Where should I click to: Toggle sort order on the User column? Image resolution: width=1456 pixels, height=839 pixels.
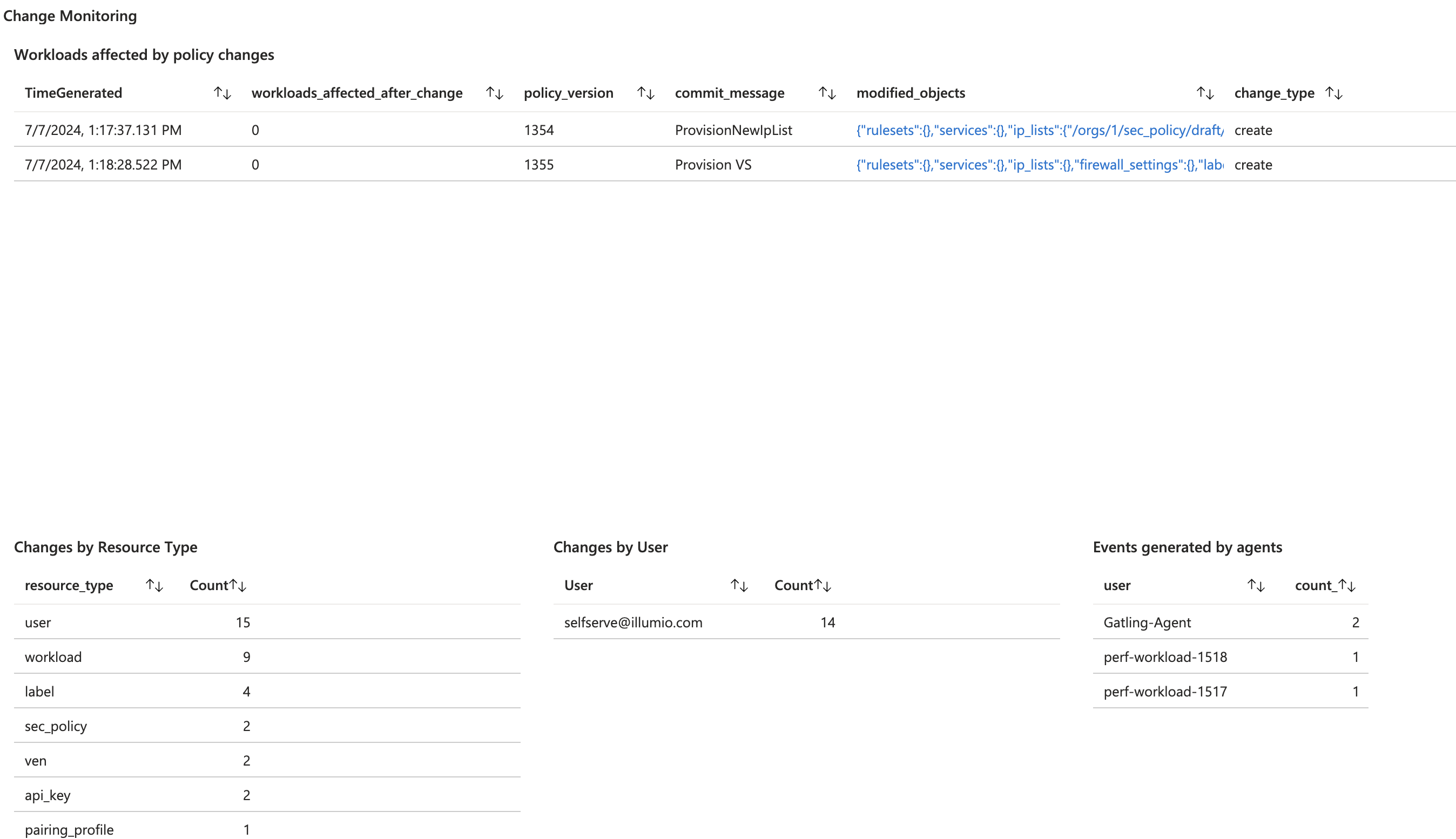(x=739, y=585)
